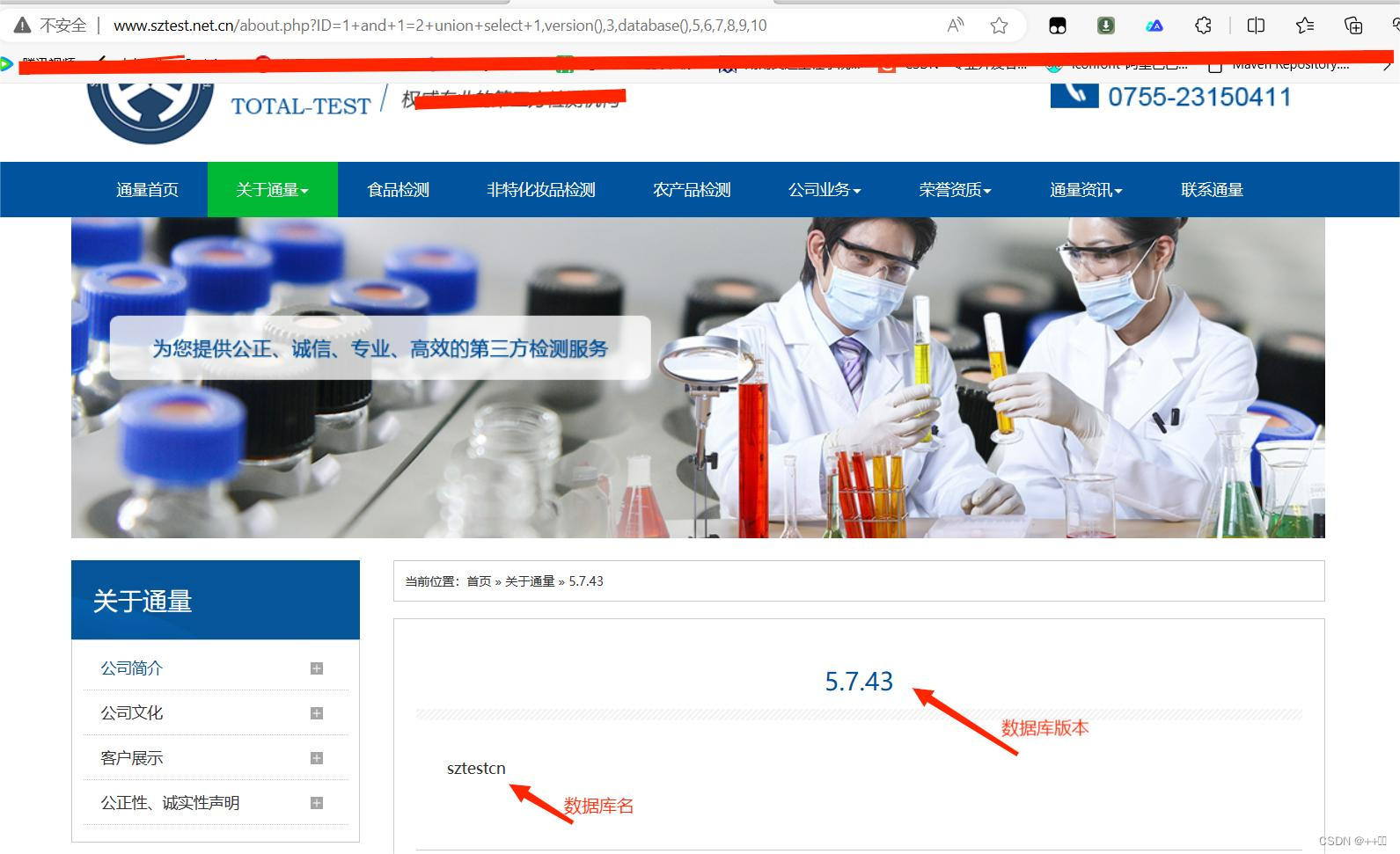This screenshot has height=854, width=1400.
Task: Expand the 公正性、诚实性声明 plus icon
Action: (317, 803)
